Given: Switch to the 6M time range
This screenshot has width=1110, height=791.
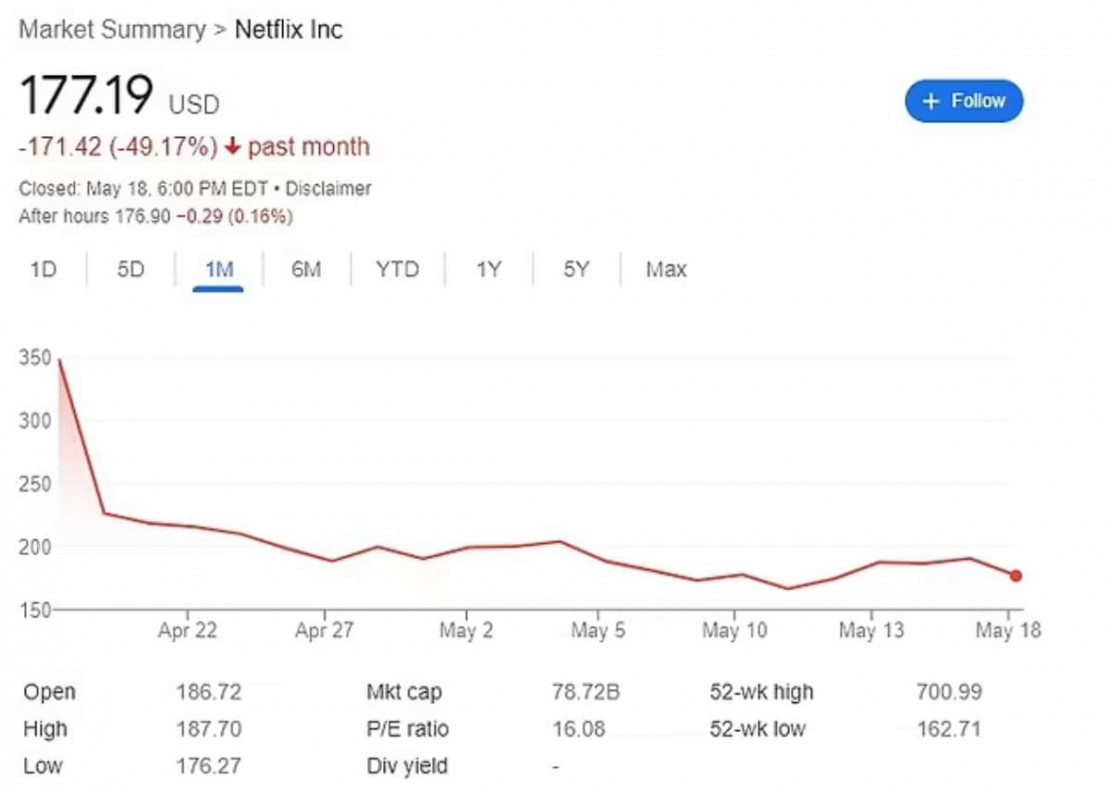Looking at the screenshot, I should (x=307, y=269).
